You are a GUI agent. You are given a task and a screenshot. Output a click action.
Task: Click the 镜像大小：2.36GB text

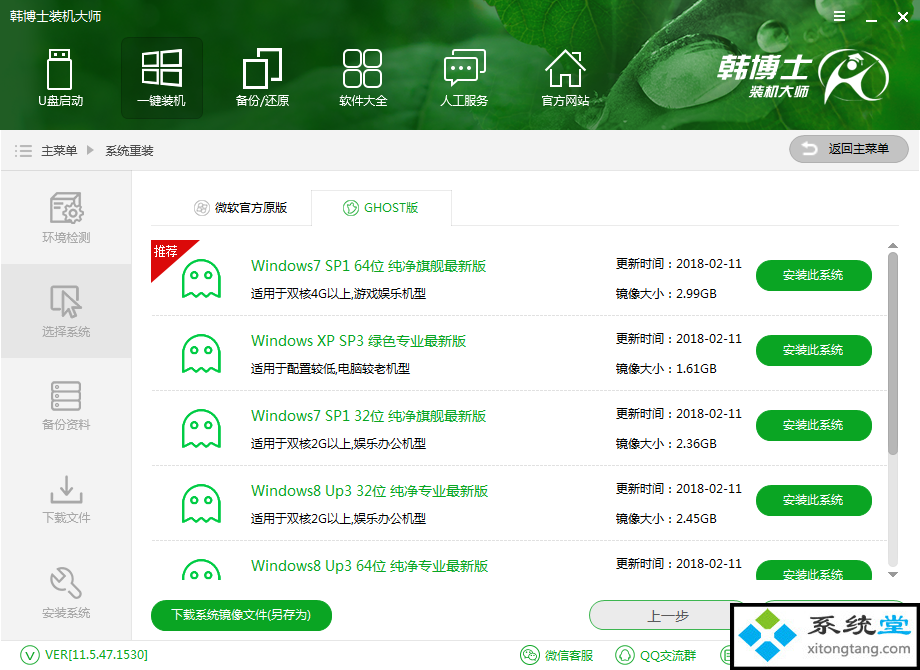(x=666, y=444)
